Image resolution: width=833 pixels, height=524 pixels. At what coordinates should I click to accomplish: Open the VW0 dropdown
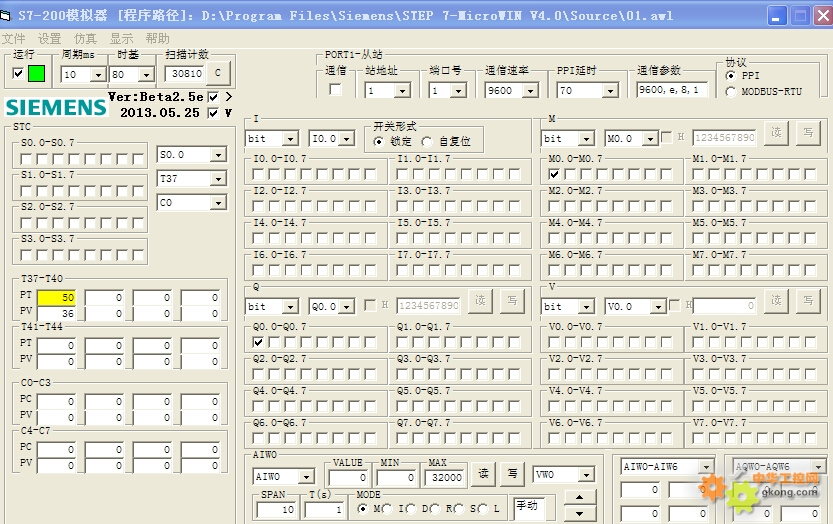pos(586,474)
